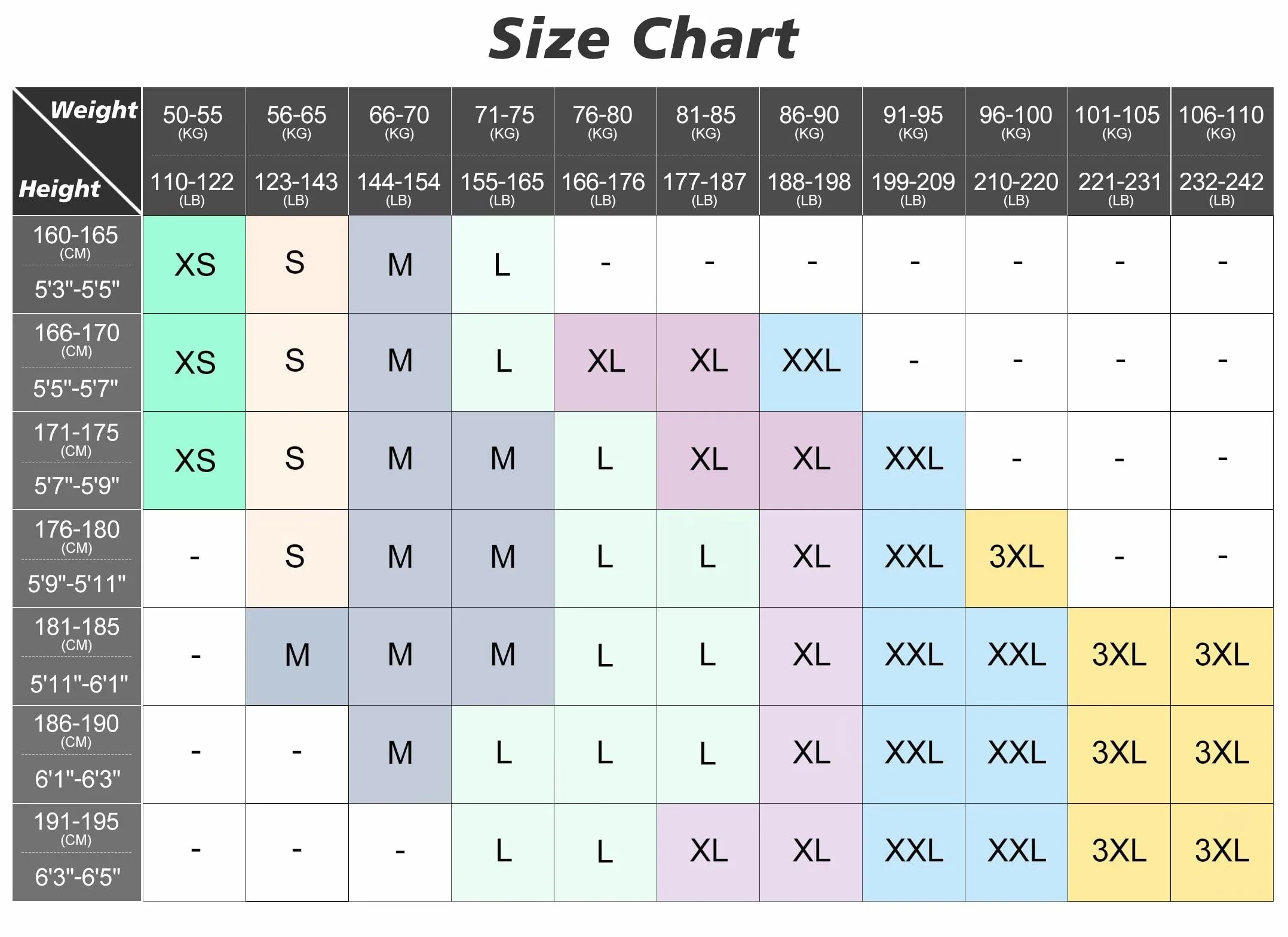
Task: Click the Weight/Height corner header cell
Action: pos(77,151)
